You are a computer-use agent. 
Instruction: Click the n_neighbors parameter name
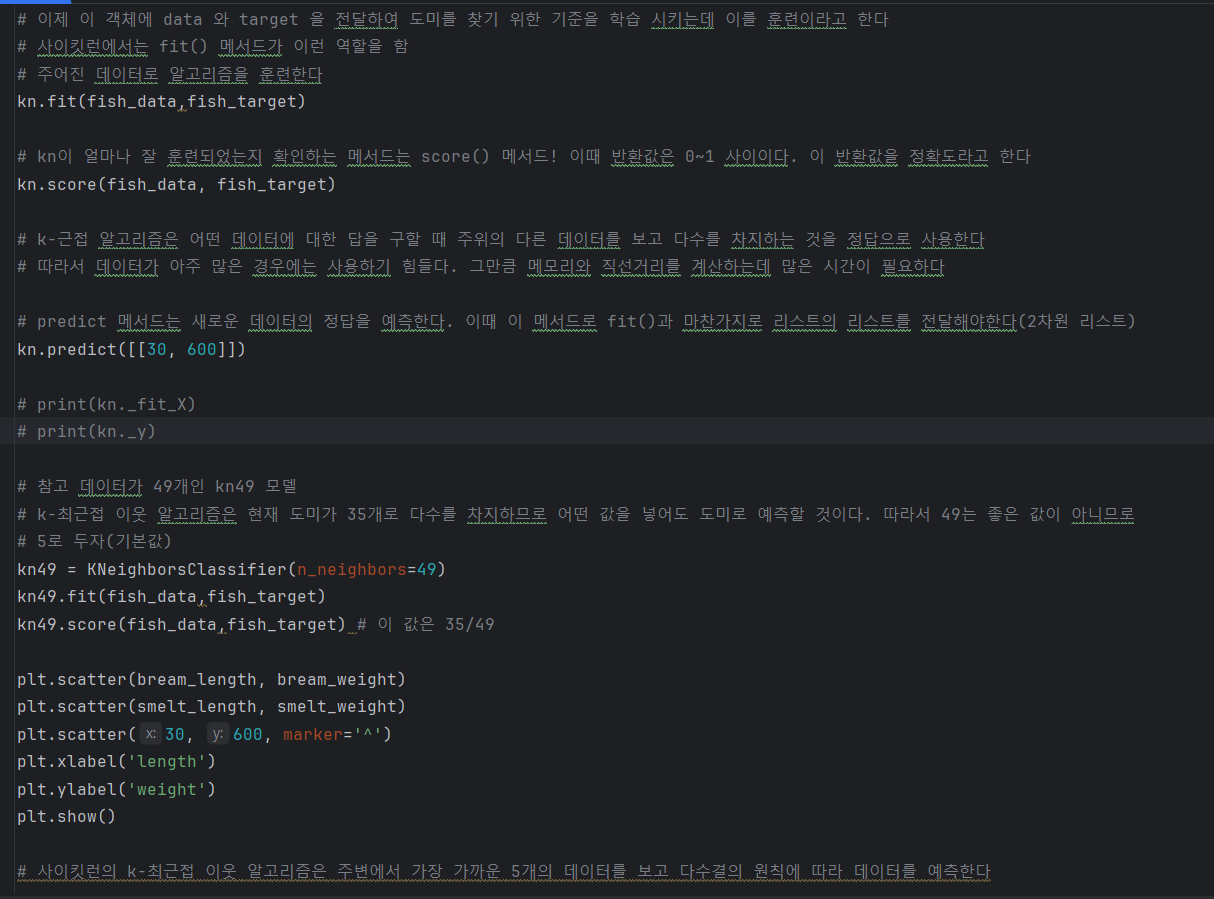pyautogui.click(x=351, y=569)
